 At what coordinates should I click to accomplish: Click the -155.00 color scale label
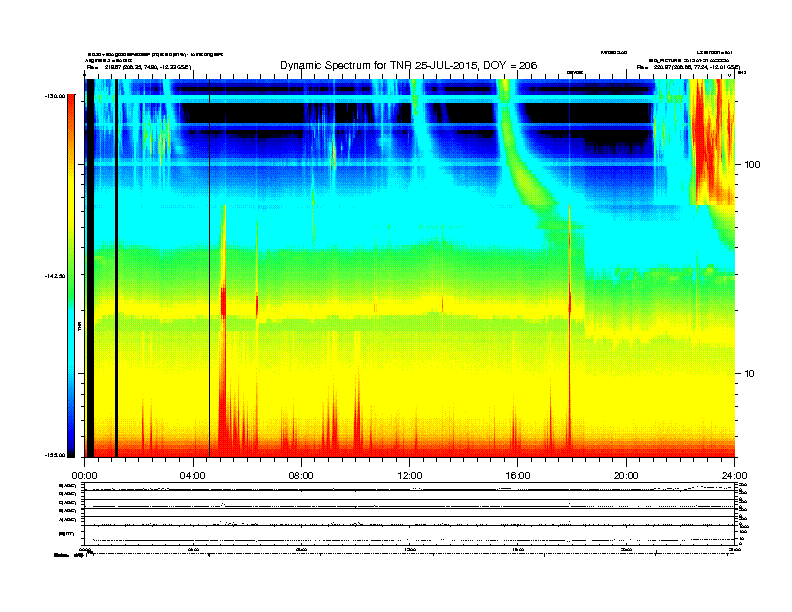pos(55,455)
